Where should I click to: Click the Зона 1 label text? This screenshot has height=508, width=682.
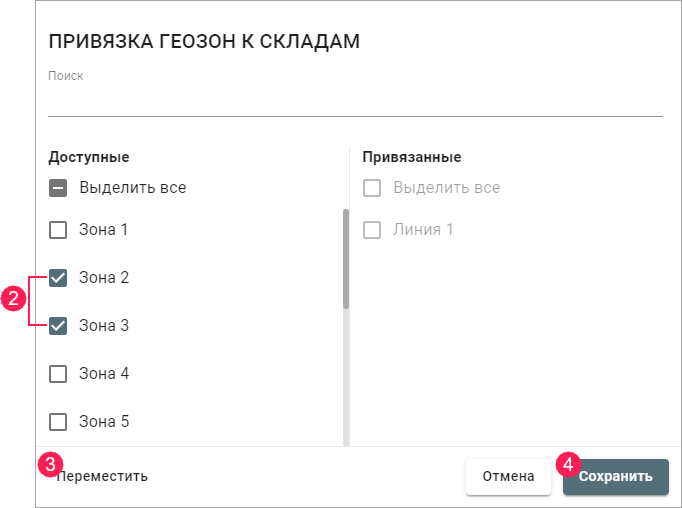coord(104,230)
